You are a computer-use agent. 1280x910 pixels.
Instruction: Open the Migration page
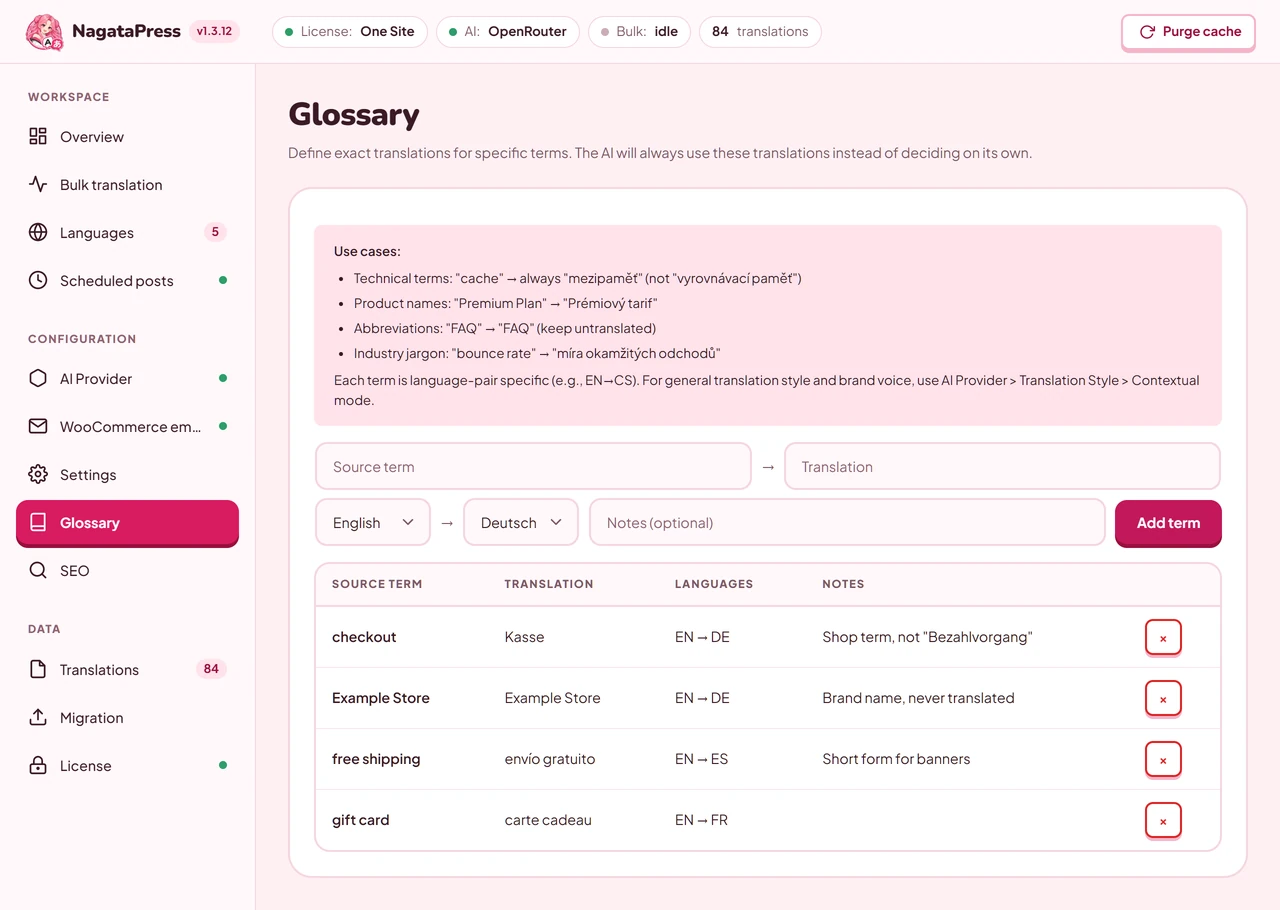(x=127, y=718)
